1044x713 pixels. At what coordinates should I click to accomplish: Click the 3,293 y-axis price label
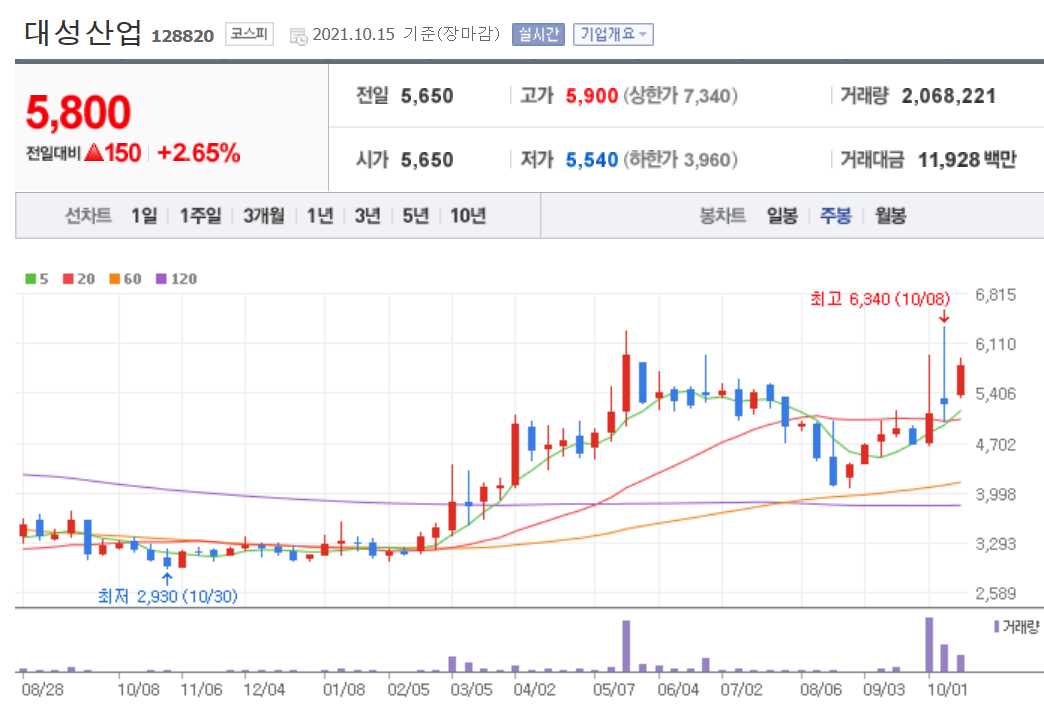point(995,544)
